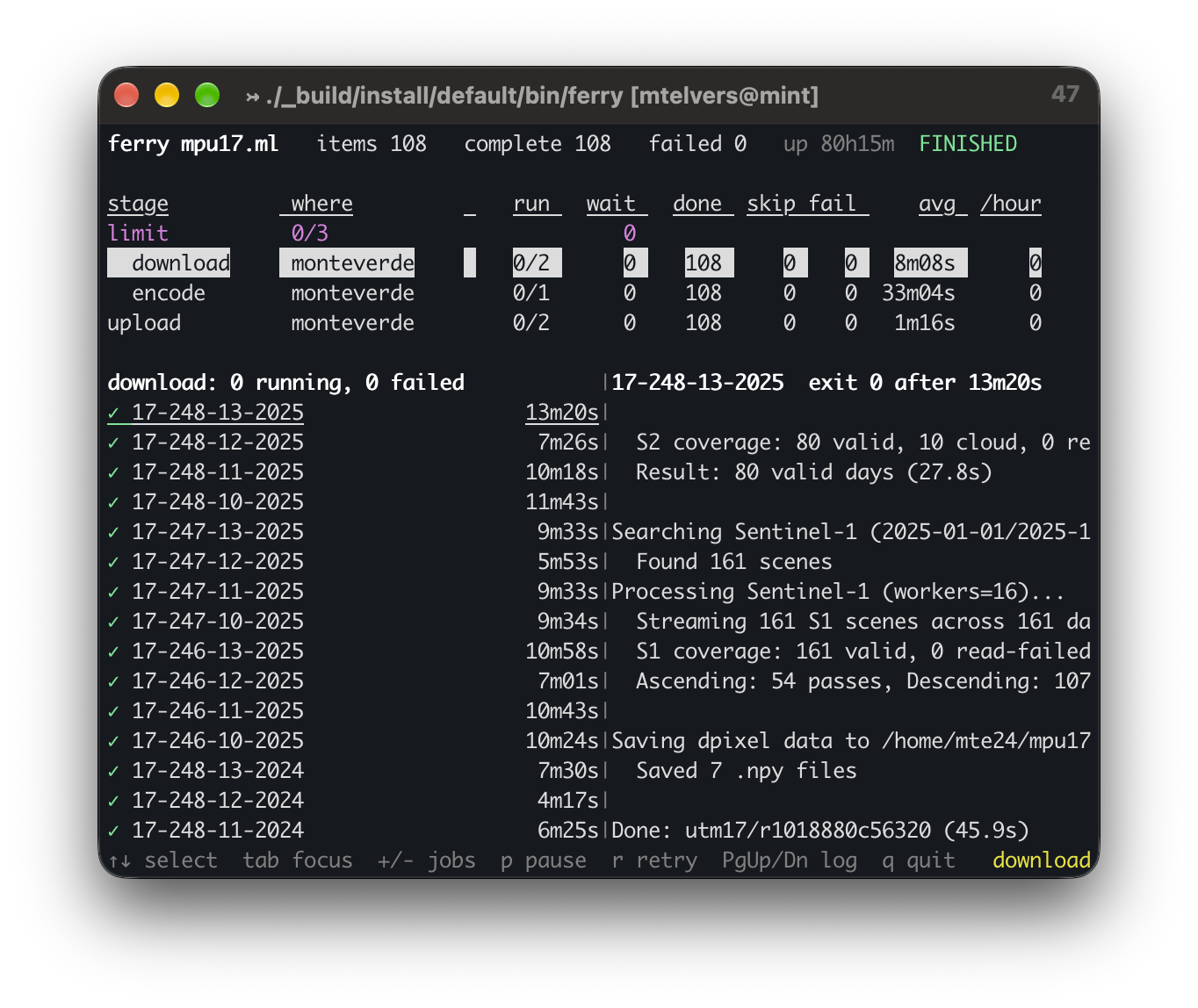This screenshot has height=1008, width=1198.
Task: Click the yellow minimize window button
Action: (167, 95)
